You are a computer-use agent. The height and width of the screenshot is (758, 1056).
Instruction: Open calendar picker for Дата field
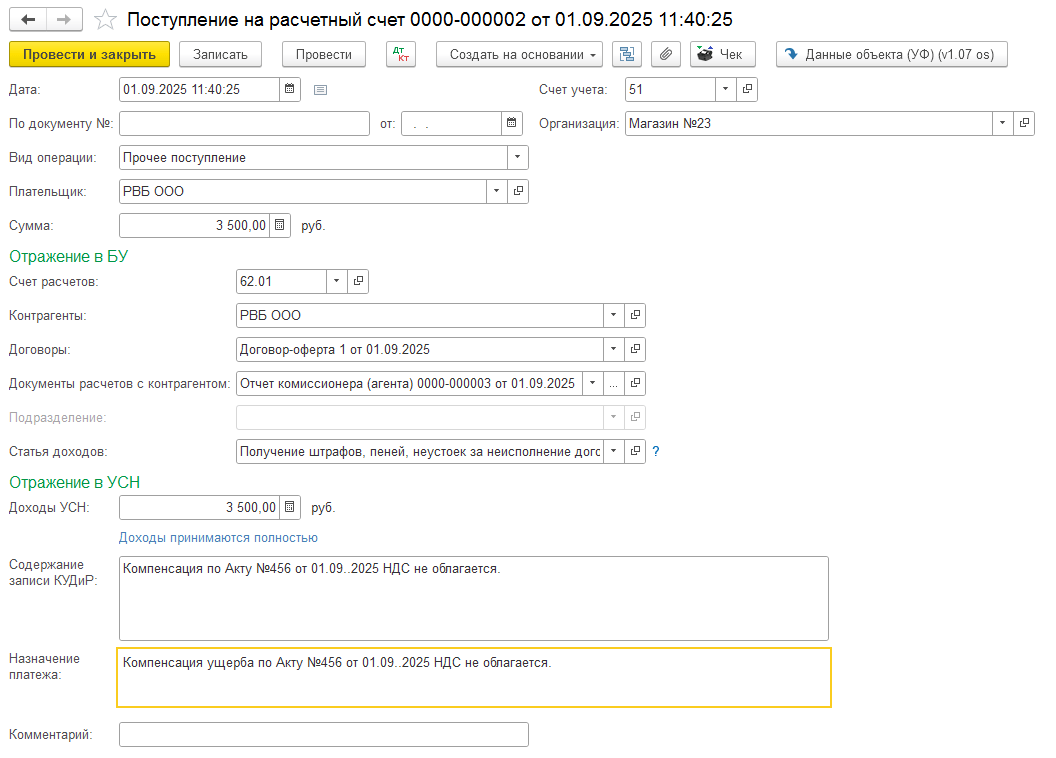[290, 89]
